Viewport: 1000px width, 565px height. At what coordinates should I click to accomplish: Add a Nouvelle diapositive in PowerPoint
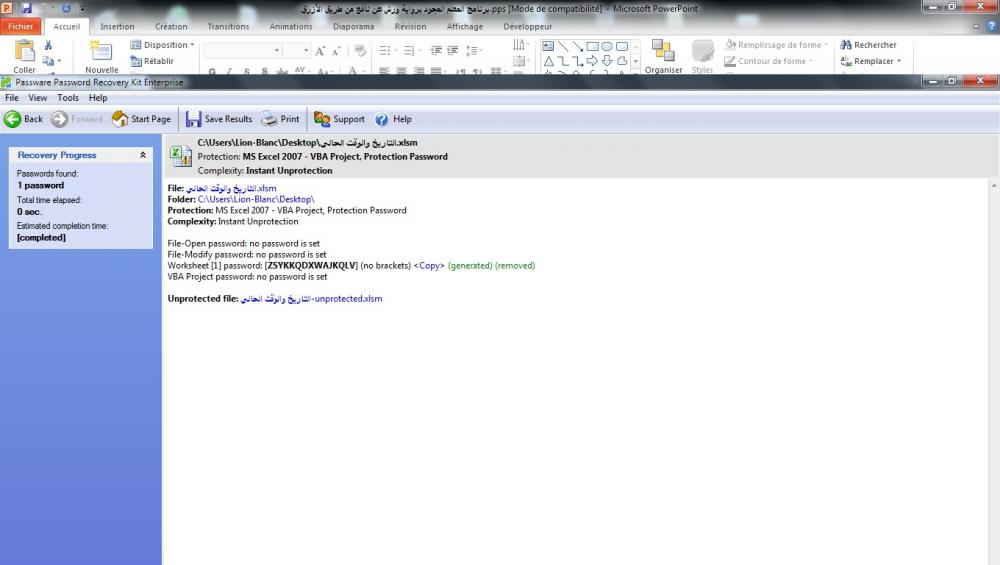point(101,51)
